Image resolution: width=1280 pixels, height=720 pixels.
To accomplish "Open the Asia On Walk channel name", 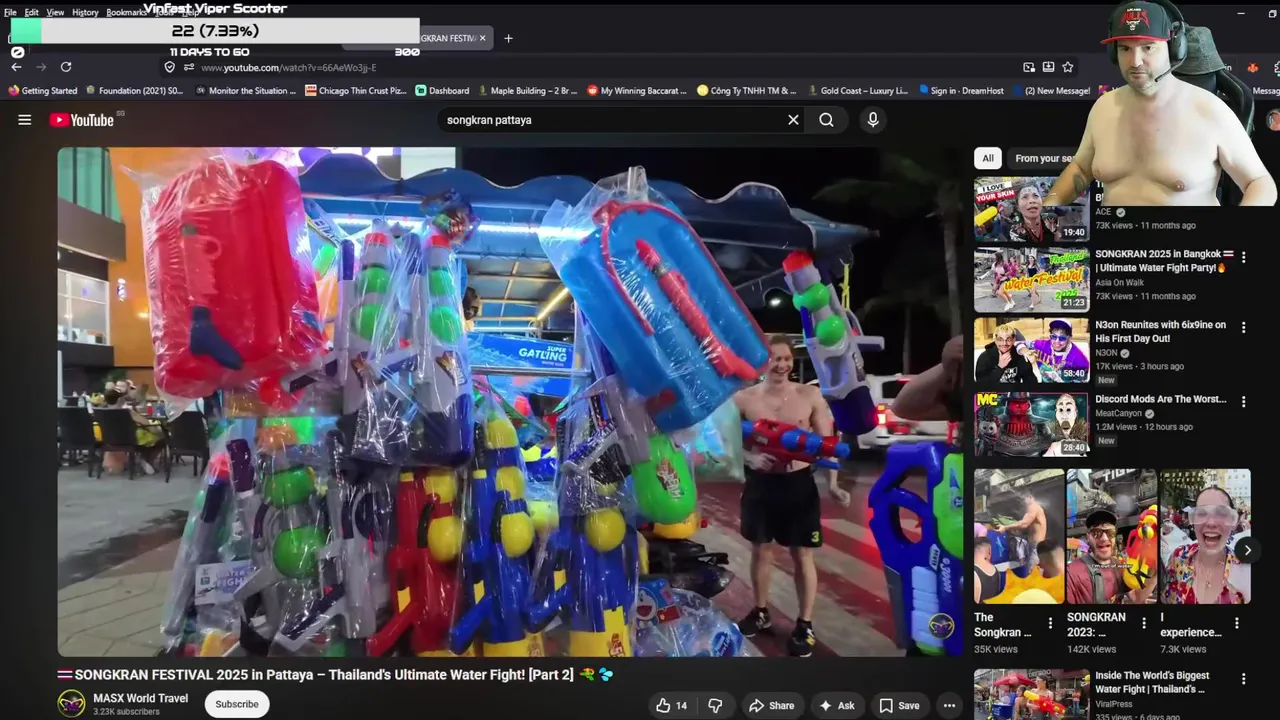I will (1119, 283).
